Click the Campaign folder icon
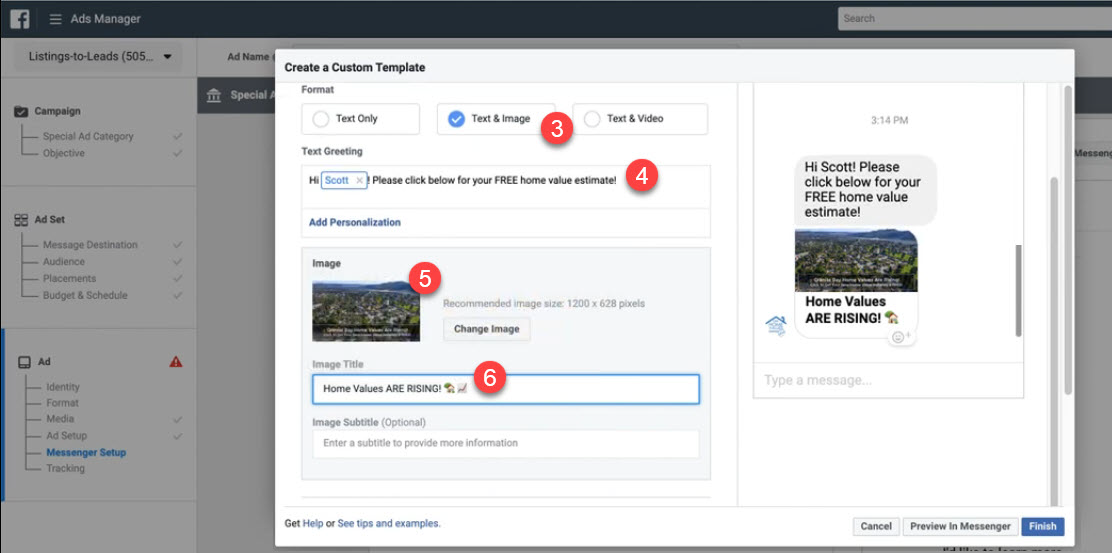This screenshot has height=553, width=1112. tap(22, 111)
